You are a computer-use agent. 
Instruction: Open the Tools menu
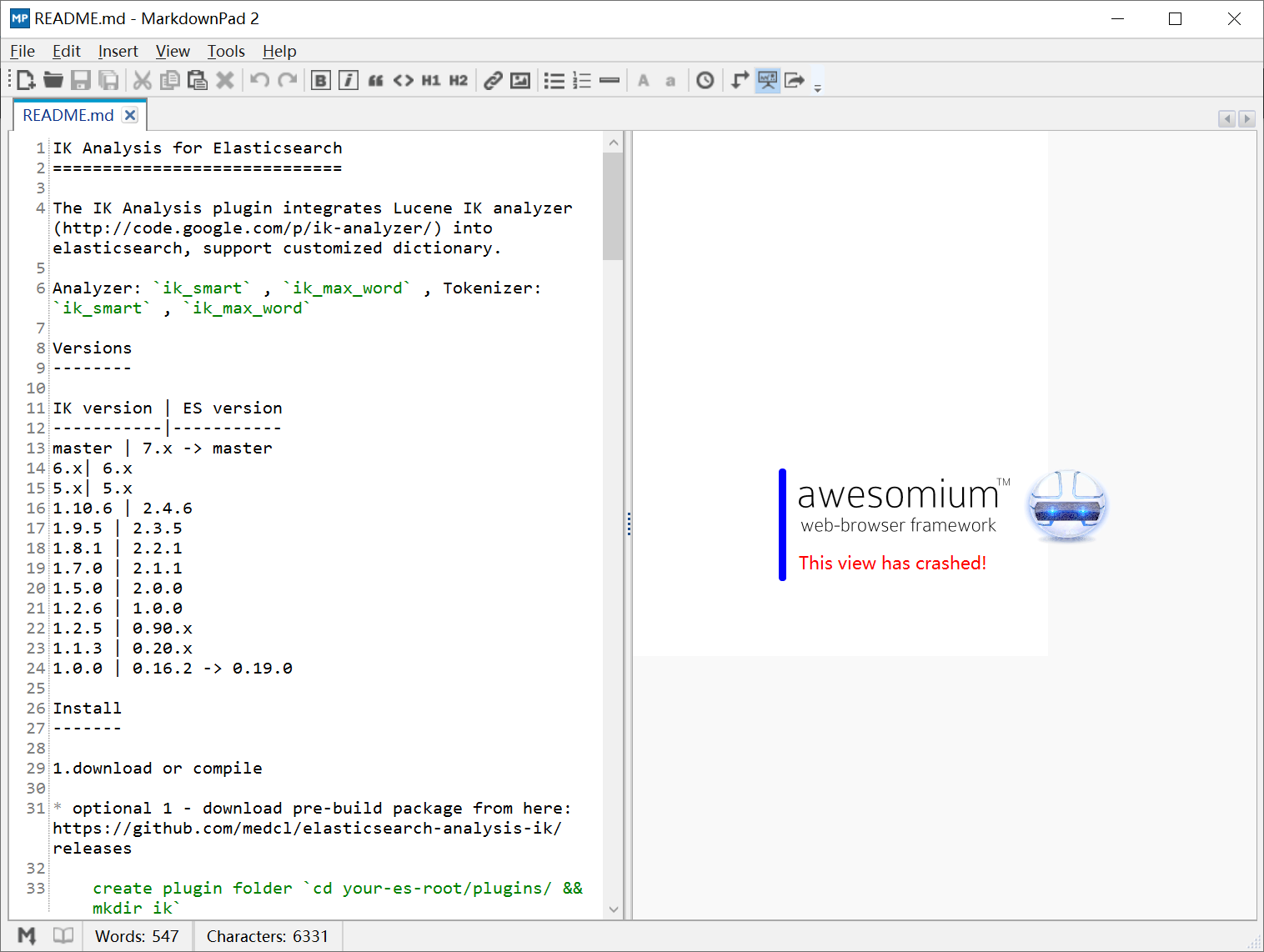(225, 51)
